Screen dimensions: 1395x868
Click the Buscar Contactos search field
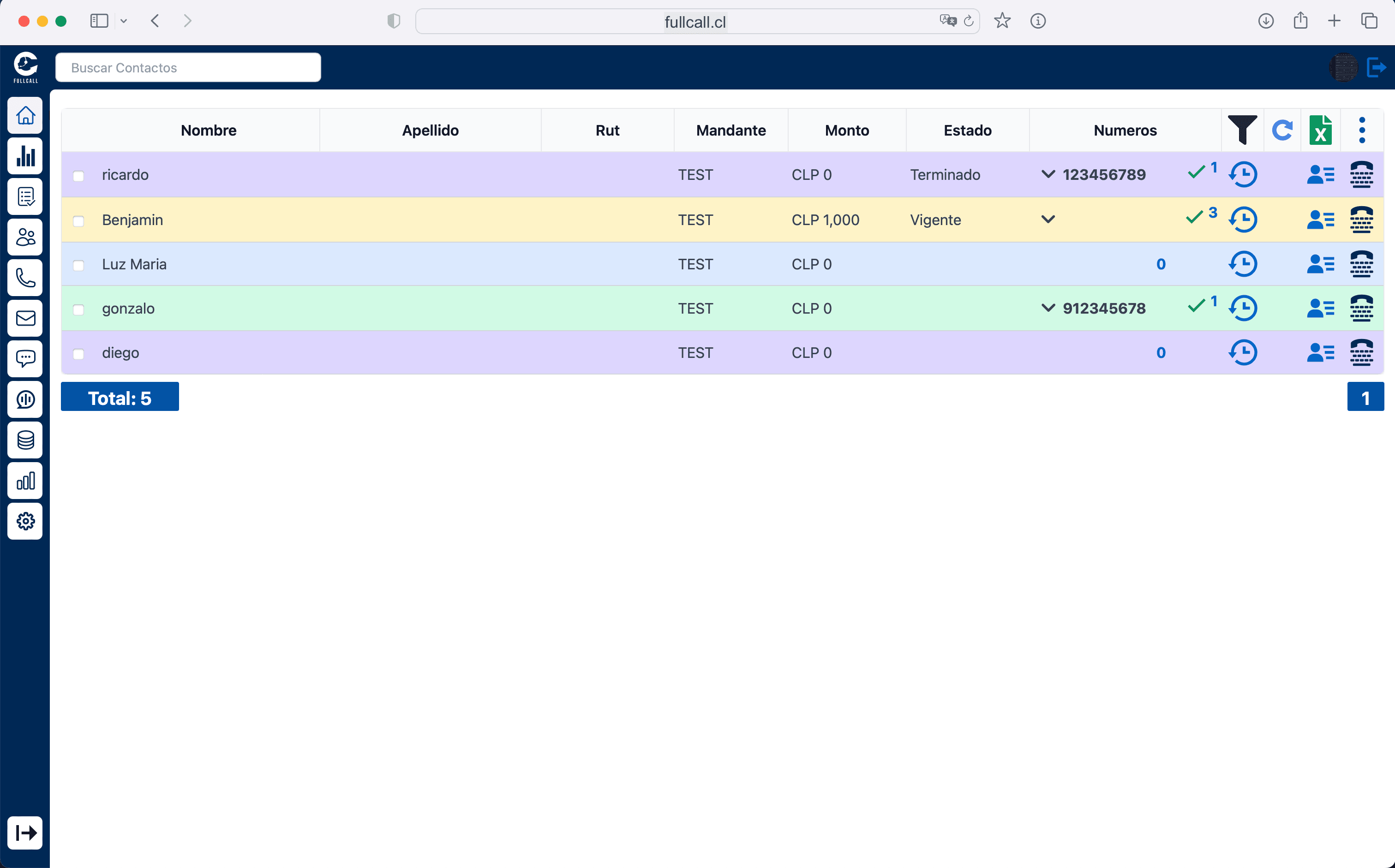188,68
